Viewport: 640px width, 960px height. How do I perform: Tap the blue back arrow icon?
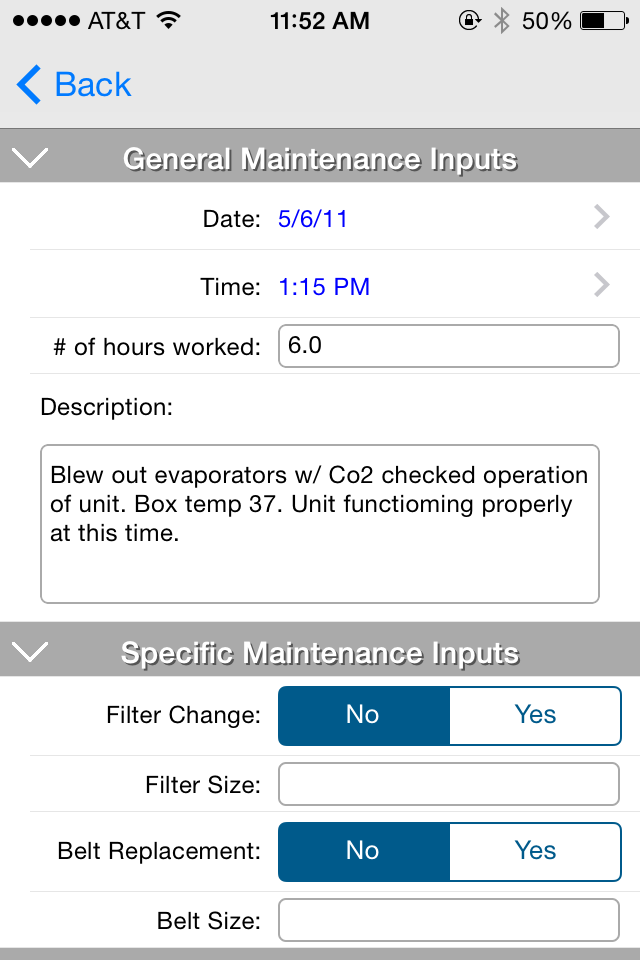[28, 84]
